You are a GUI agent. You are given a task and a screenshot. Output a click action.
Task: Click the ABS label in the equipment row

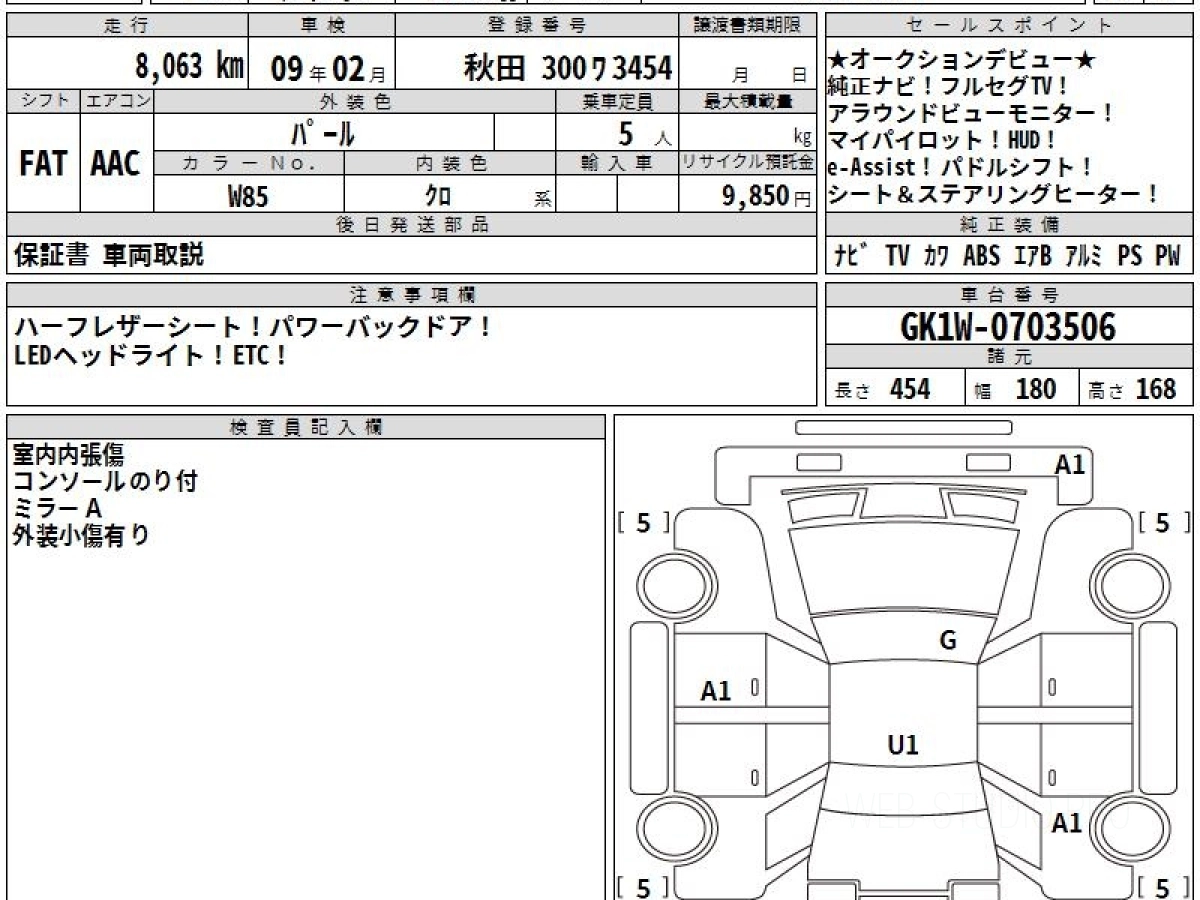tap(981, 256)
